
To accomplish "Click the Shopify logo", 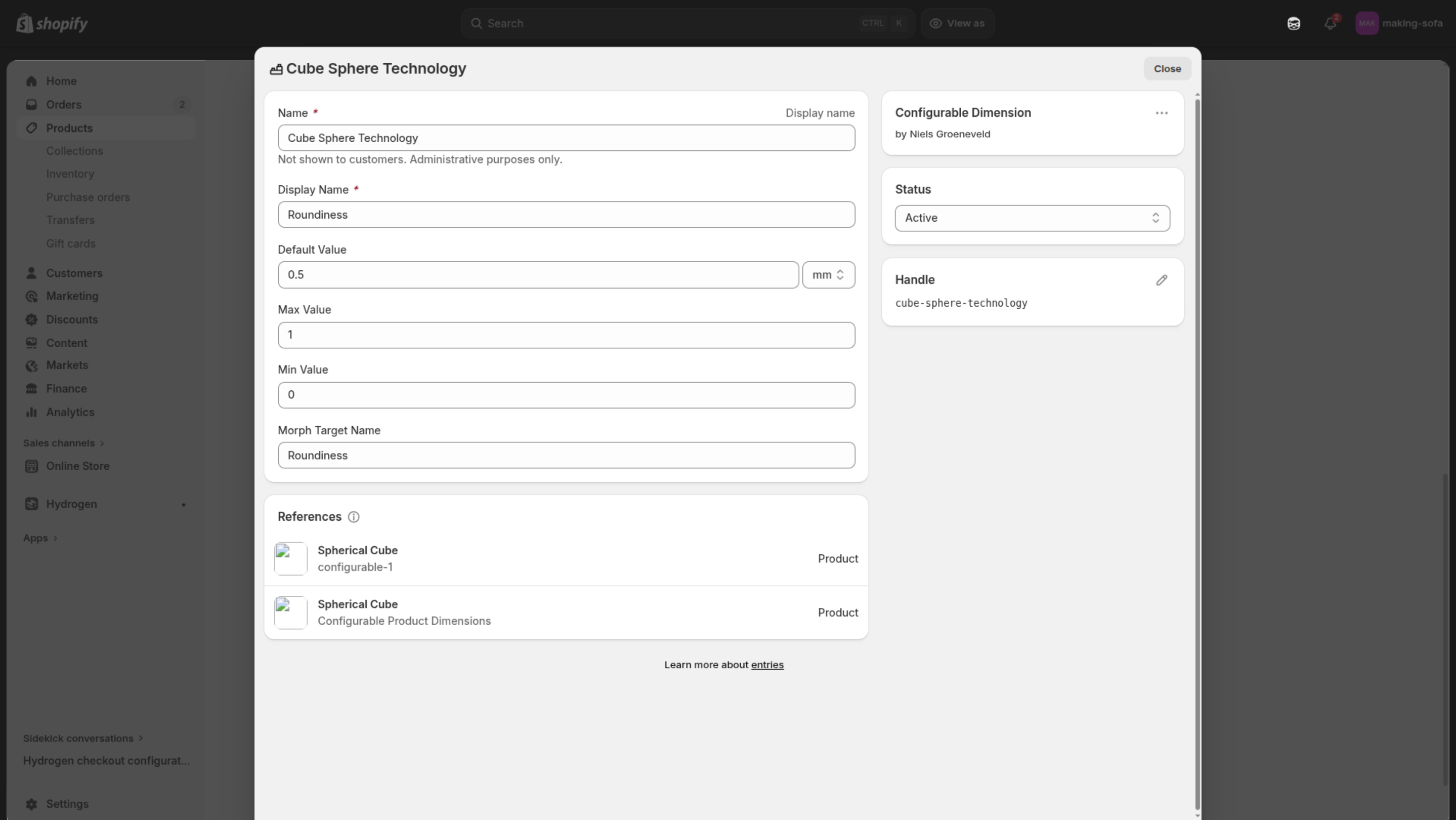I will (52, 24).
